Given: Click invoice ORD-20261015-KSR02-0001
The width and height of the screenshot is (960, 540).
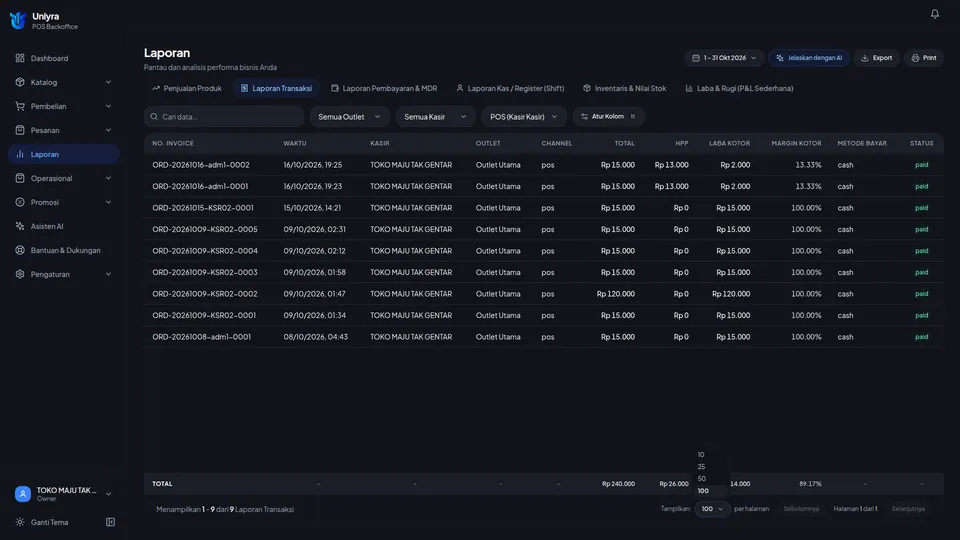Looking at the screenshot, I should (203, 208).
